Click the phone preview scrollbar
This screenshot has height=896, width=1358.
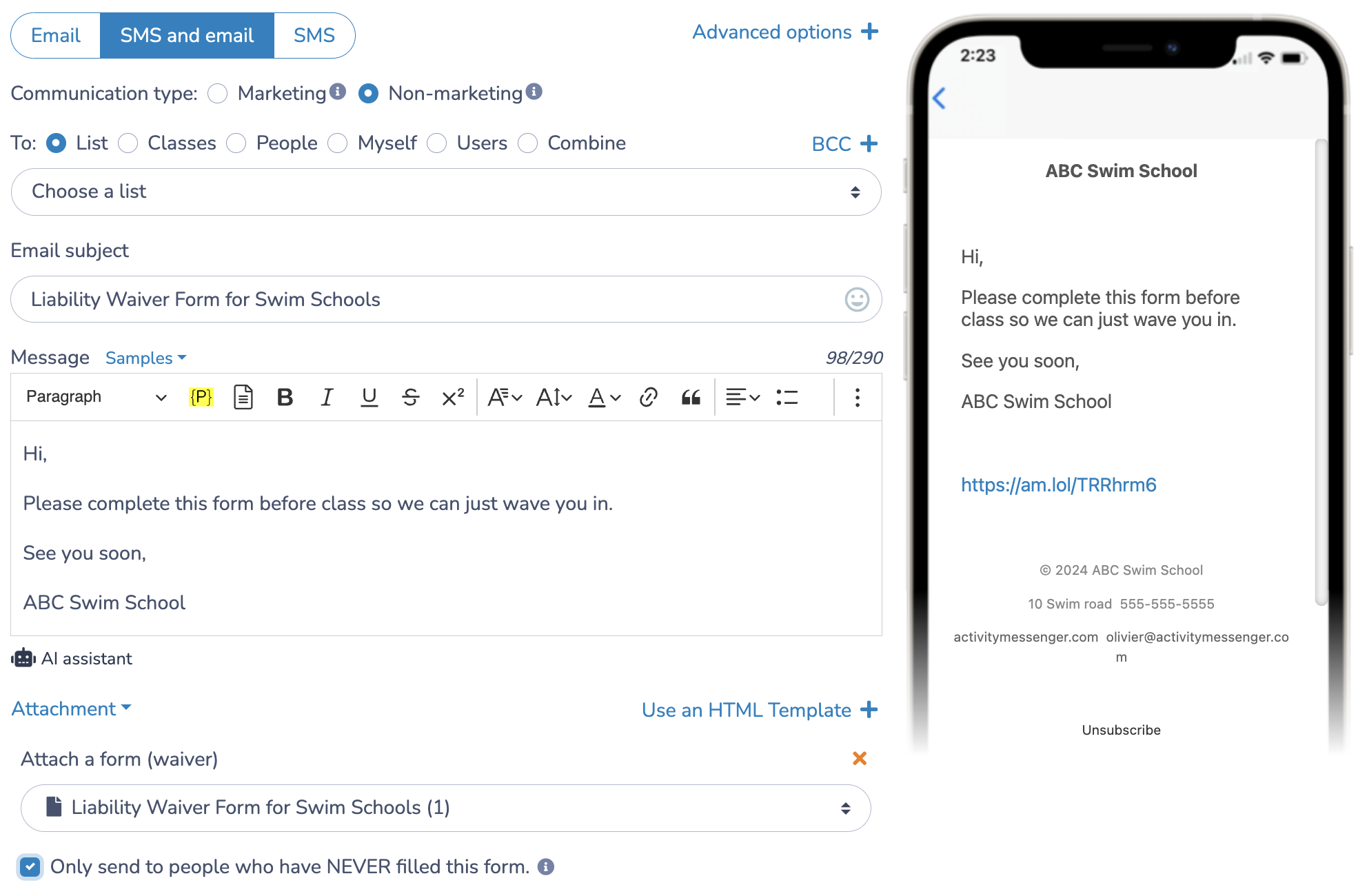tap(1320, 372)
